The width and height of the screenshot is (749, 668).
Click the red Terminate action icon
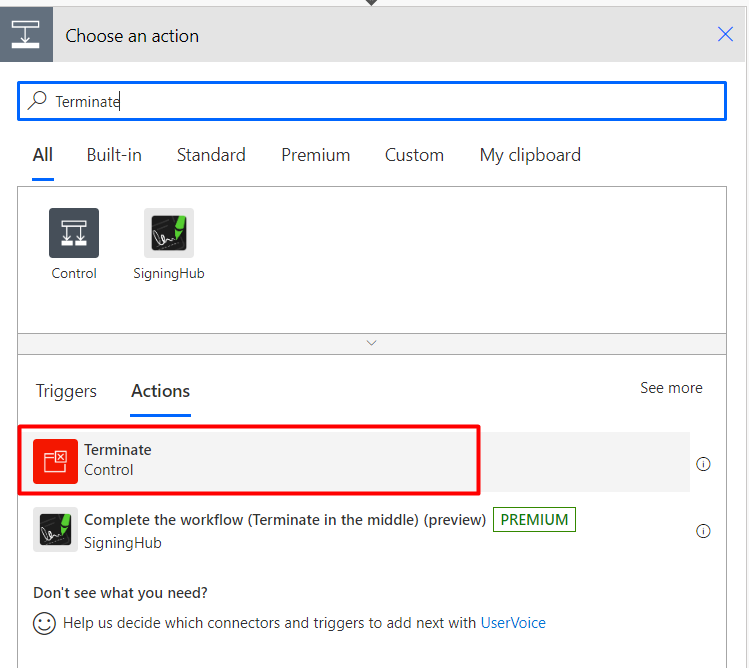pyautogui.click(x=55, y=461)
